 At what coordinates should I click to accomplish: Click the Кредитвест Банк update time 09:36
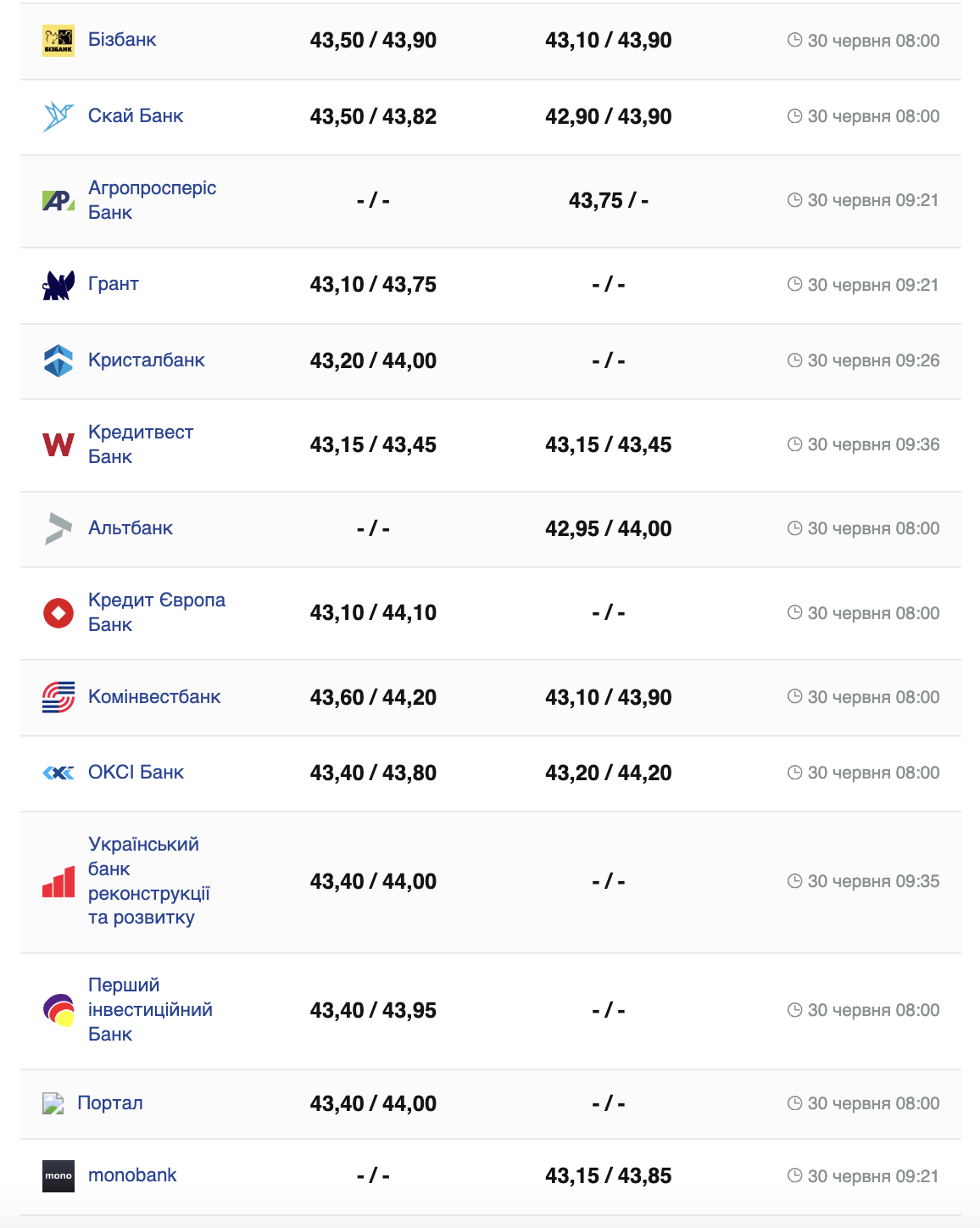(x=873, y=444)
